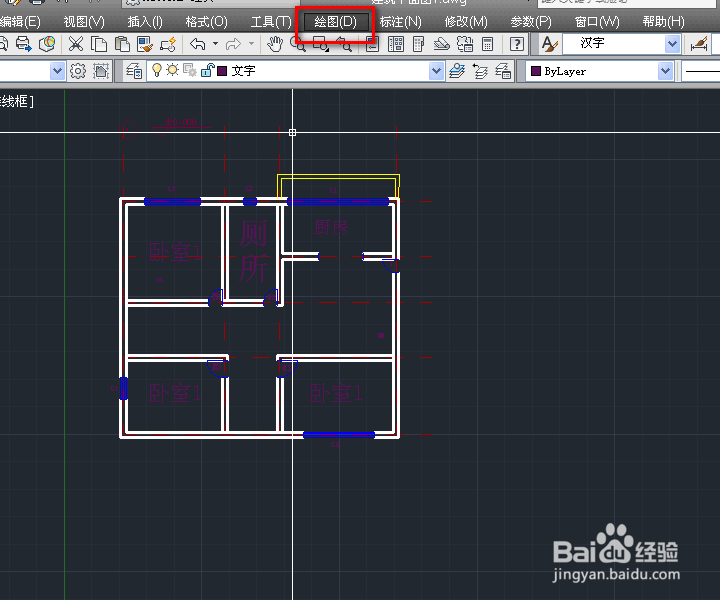The image size is (720, 600).
Task: Open the Markup Set Manager icon
Action: coord(465,45)
